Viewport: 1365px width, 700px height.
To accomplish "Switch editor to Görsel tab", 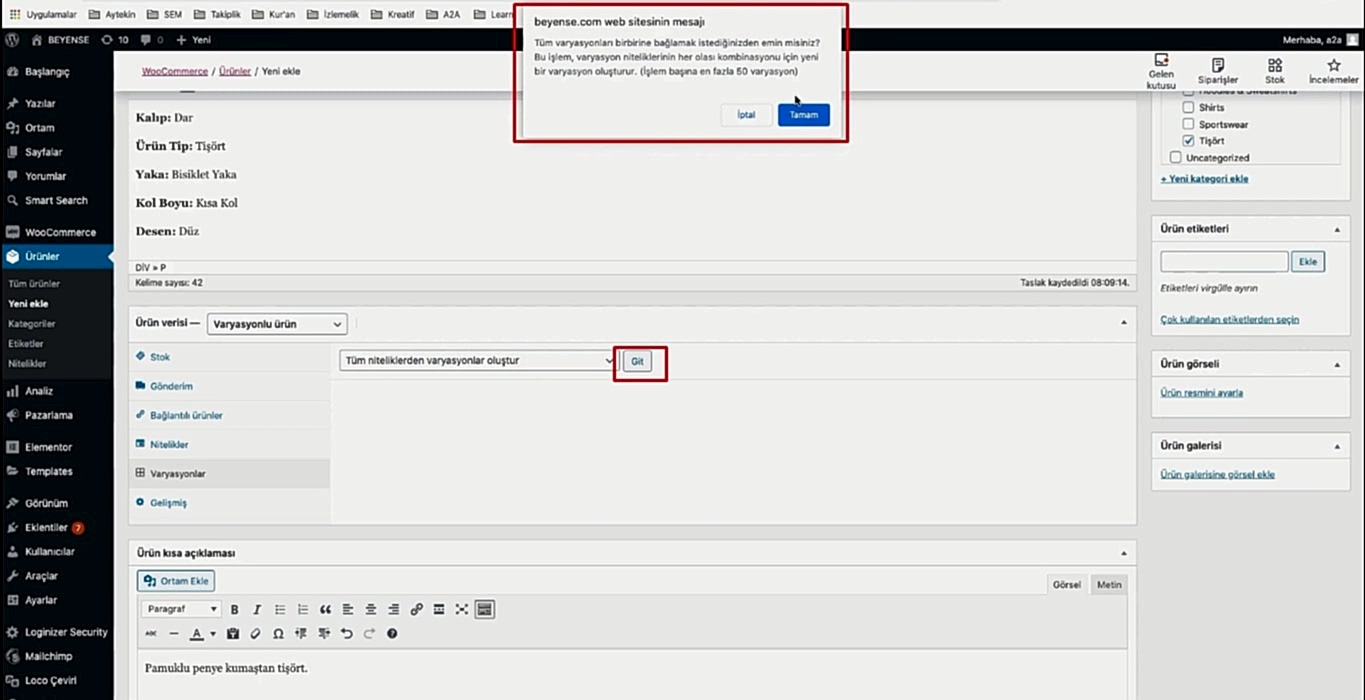I will pos(1067,585).
